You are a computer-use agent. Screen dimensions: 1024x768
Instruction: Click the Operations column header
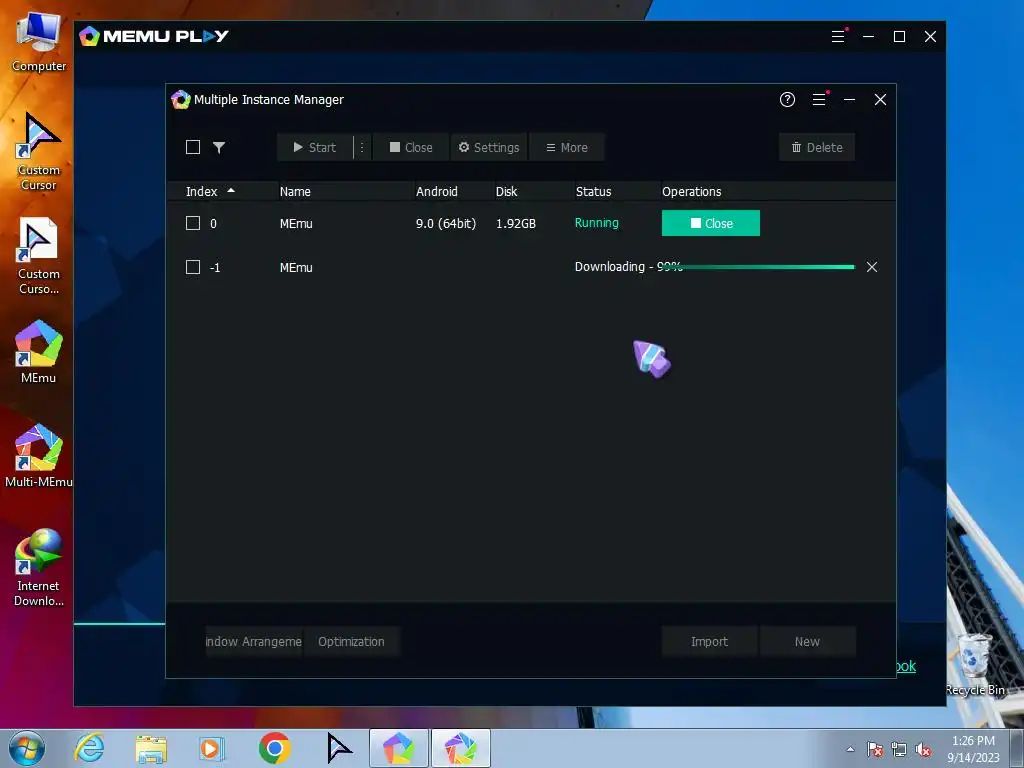(692, 191)
